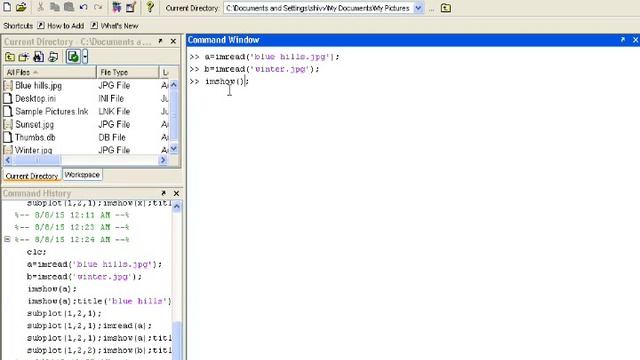
Task: Select b=imread('winter.jpg') in Command History
Action: coord(84,276)
